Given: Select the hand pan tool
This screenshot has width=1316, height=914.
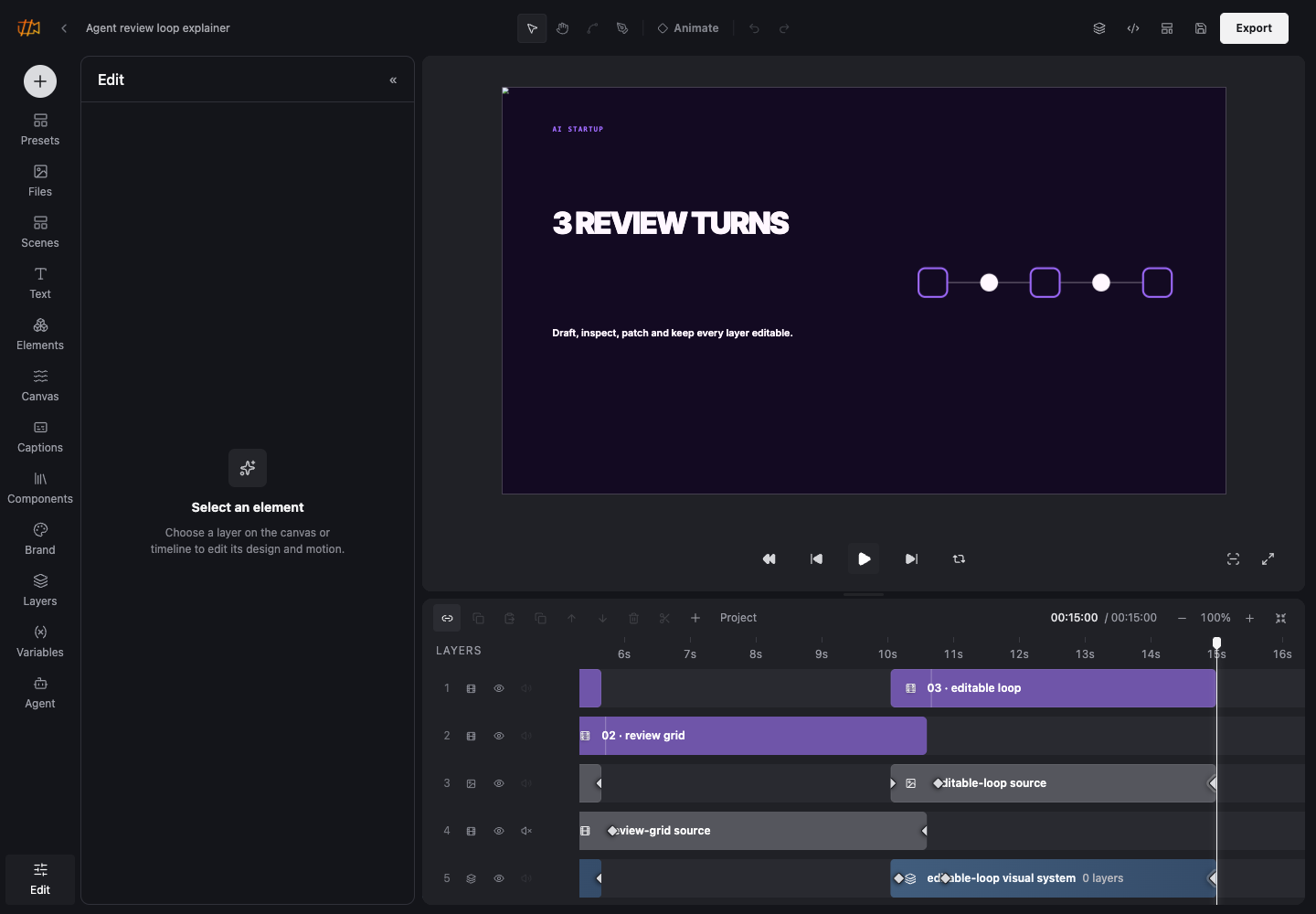Looking at the screenshot, I should (563, 28).
